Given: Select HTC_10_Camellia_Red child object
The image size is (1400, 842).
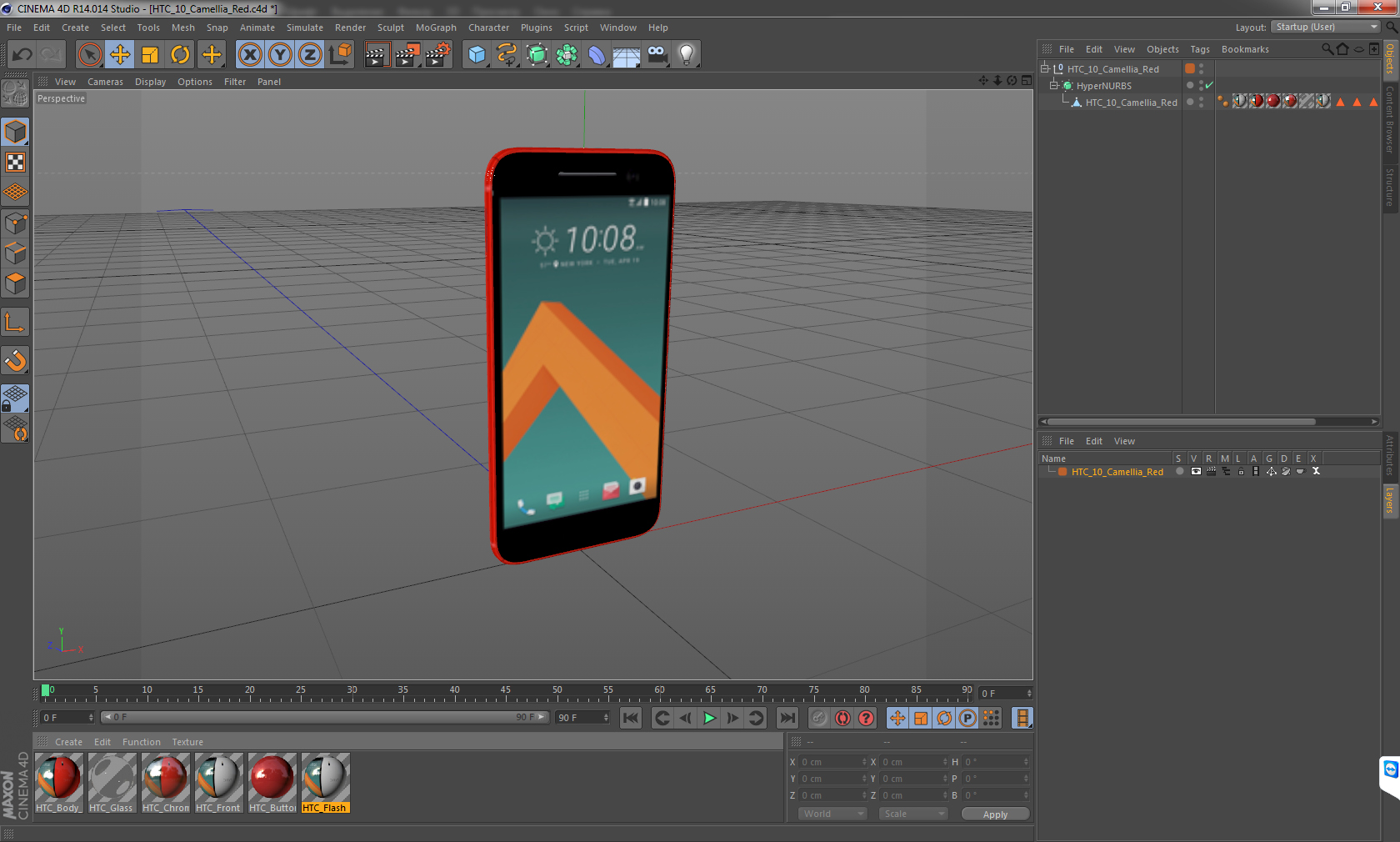Looking at the screenshot, I should tap(1131, 103).
